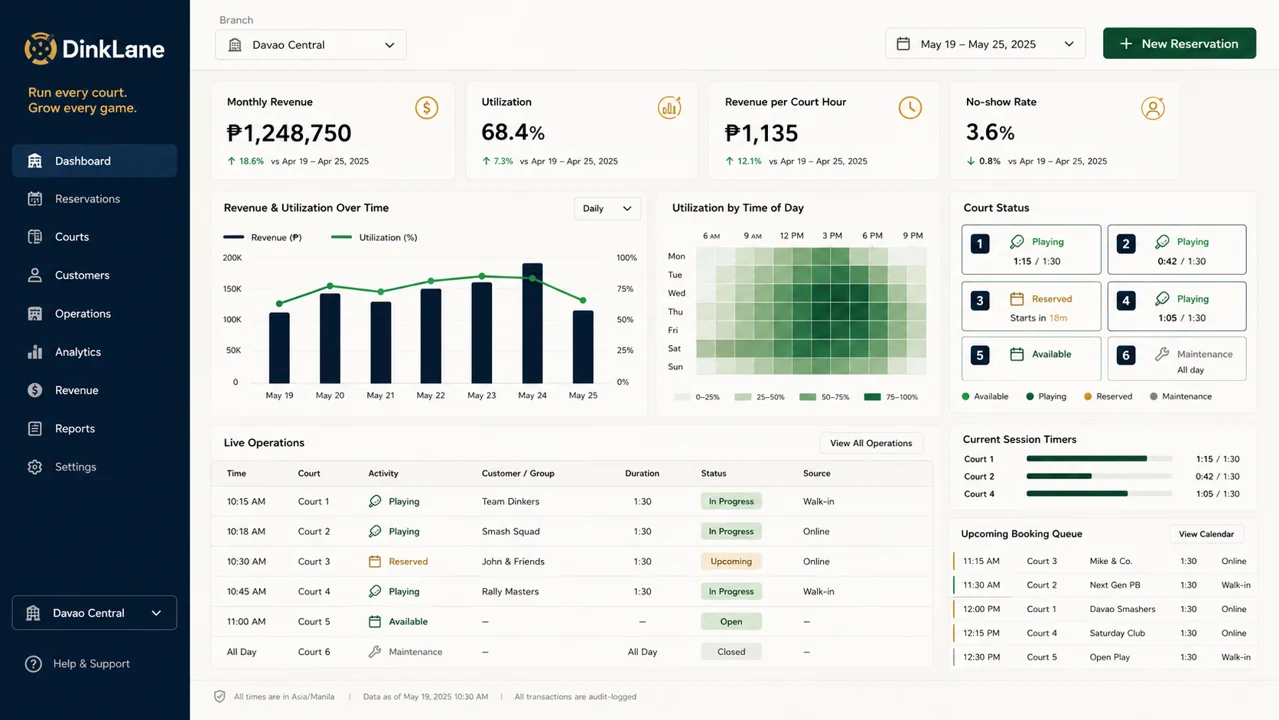Click the Court 1 session timer progress bar
Viewport: 1279px width, 720px height.
(1099, 459)
